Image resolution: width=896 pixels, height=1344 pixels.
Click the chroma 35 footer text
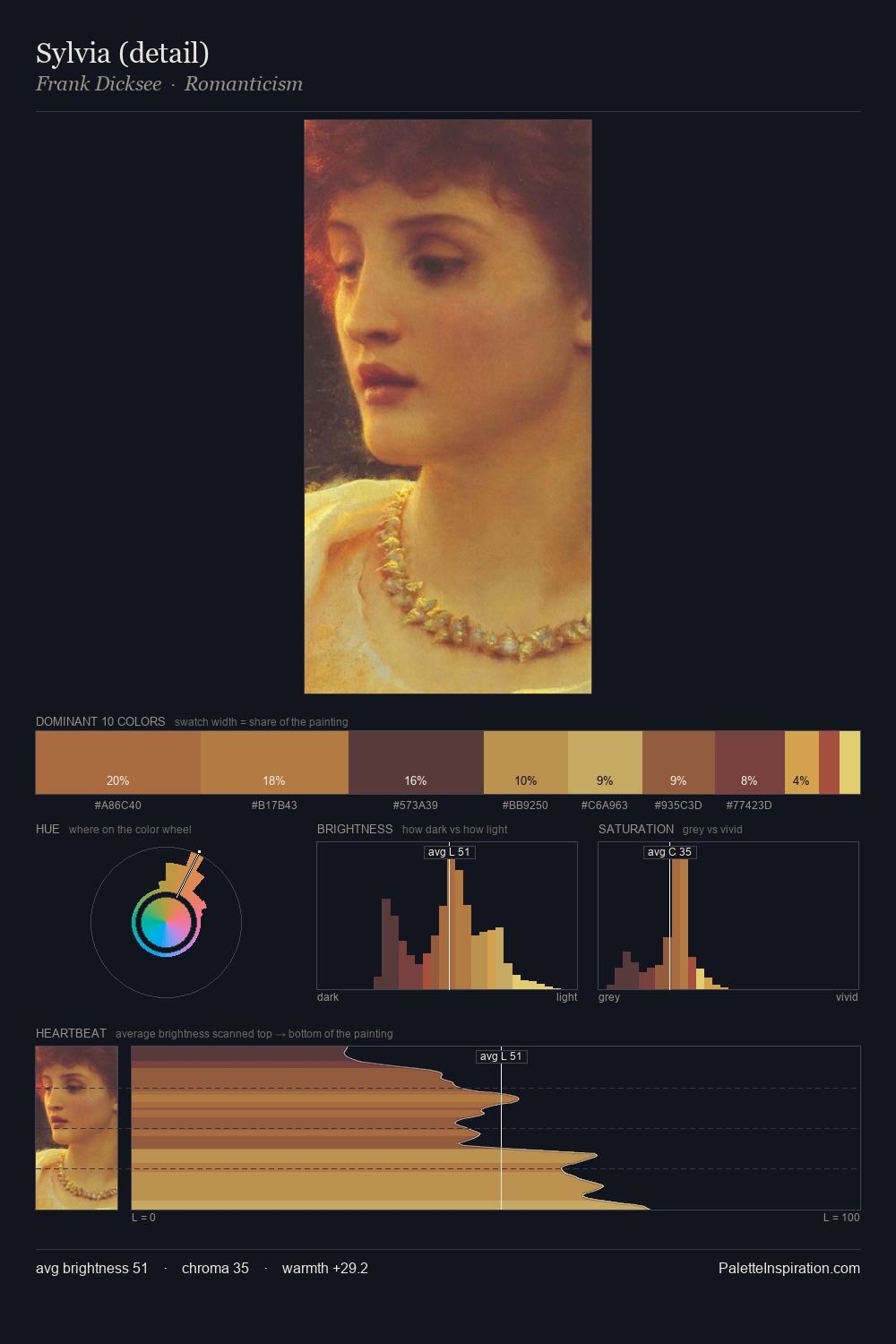pyautogui.click(x=215, y=1268)
